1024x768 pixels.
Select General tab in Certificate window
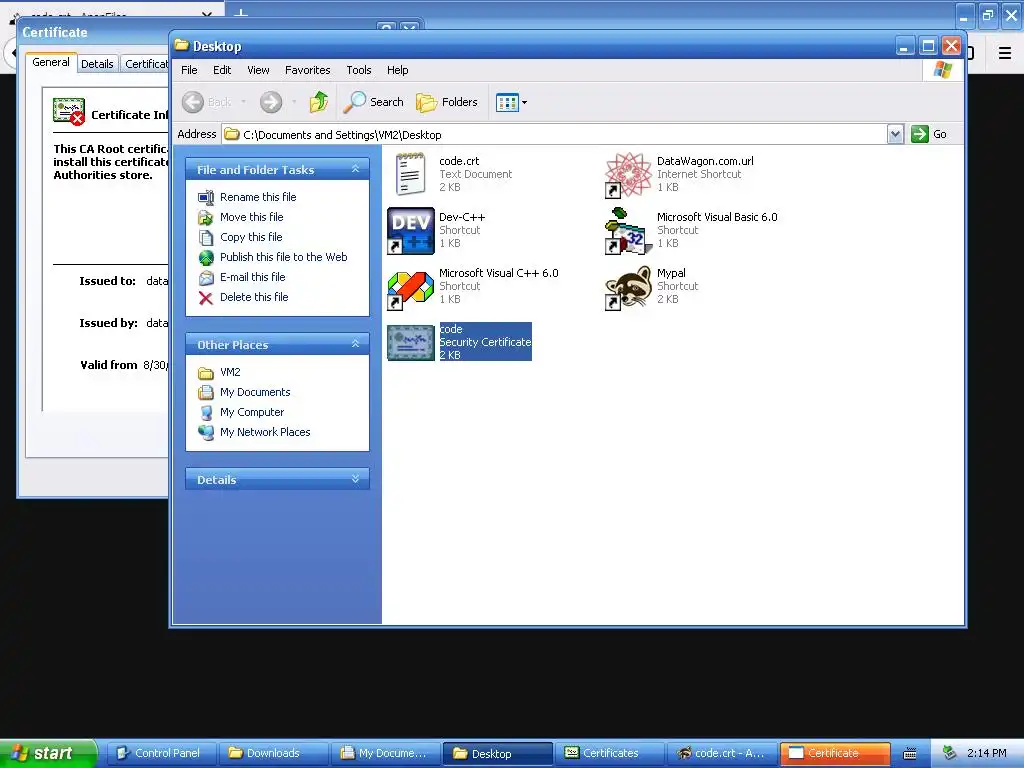51,62
